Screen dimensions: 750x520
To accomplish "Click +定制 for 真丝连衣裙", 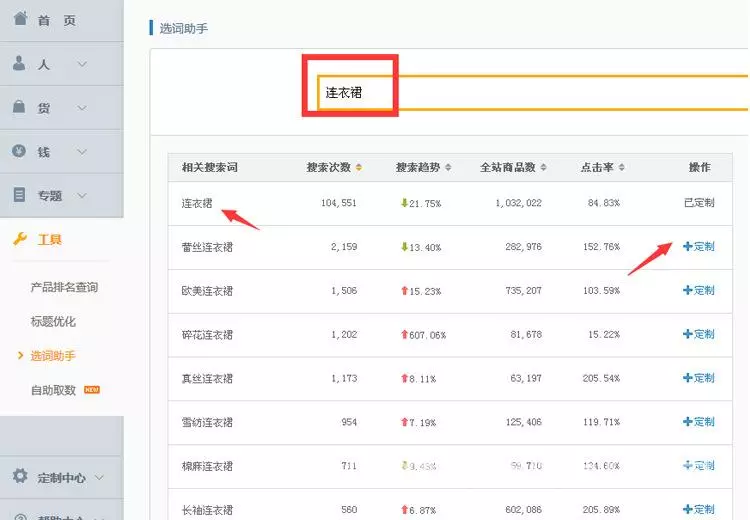I will (x=698, y=378).
